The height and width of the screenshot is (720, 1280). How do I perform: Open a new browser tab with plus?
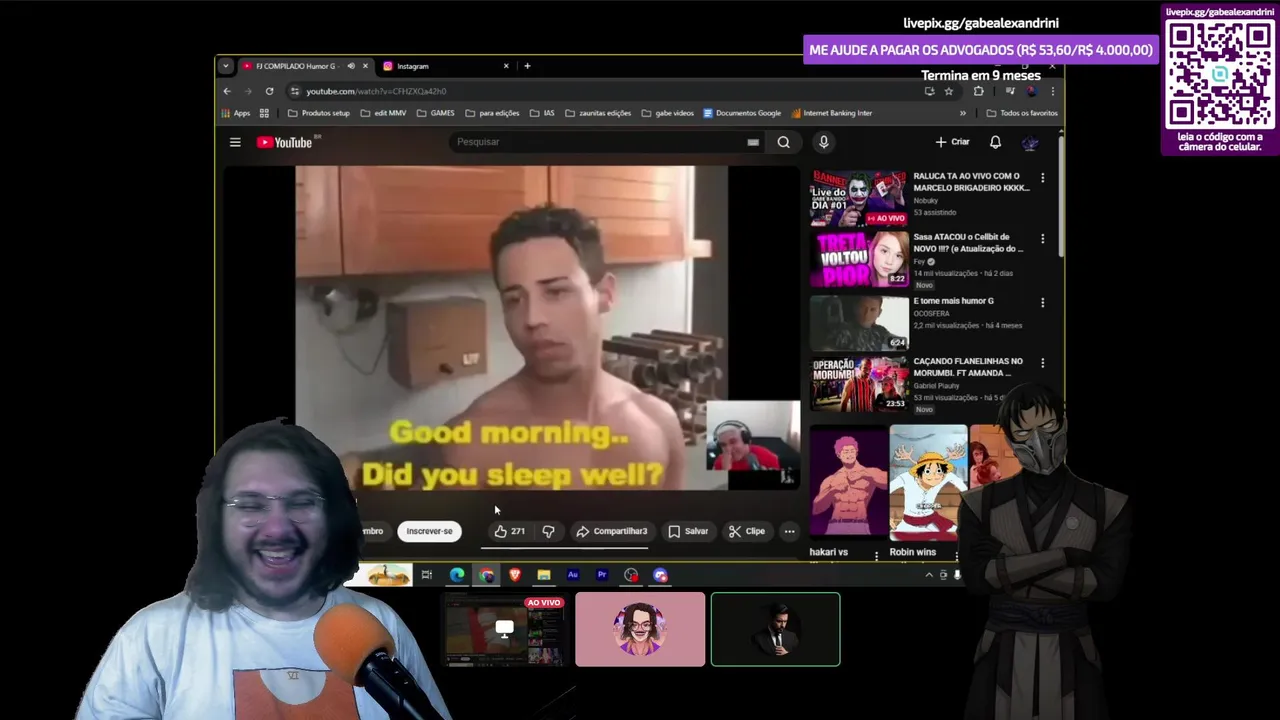click(x=527, y=66)
